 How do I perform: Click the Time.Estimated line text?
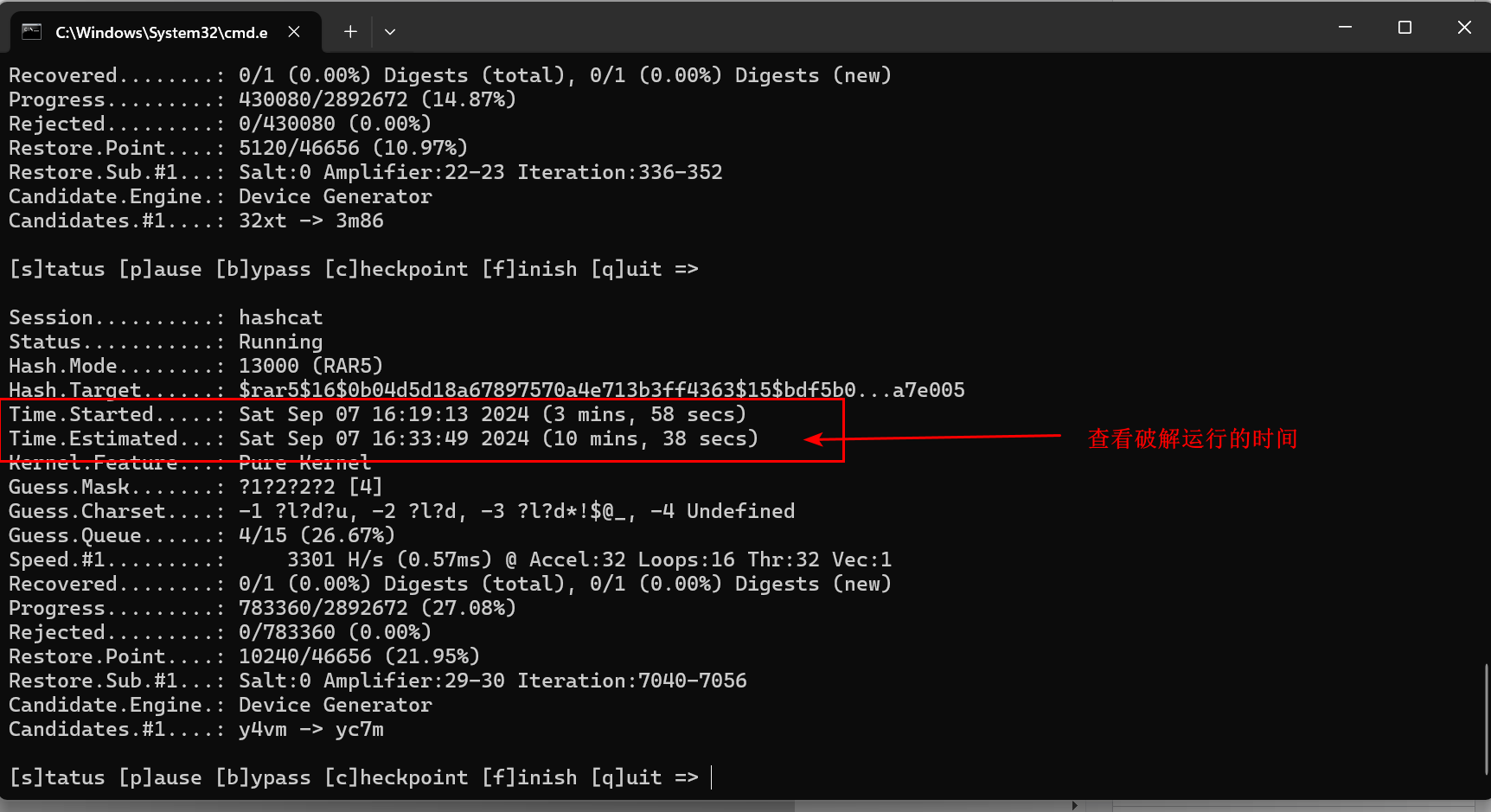tap(384, 438)
